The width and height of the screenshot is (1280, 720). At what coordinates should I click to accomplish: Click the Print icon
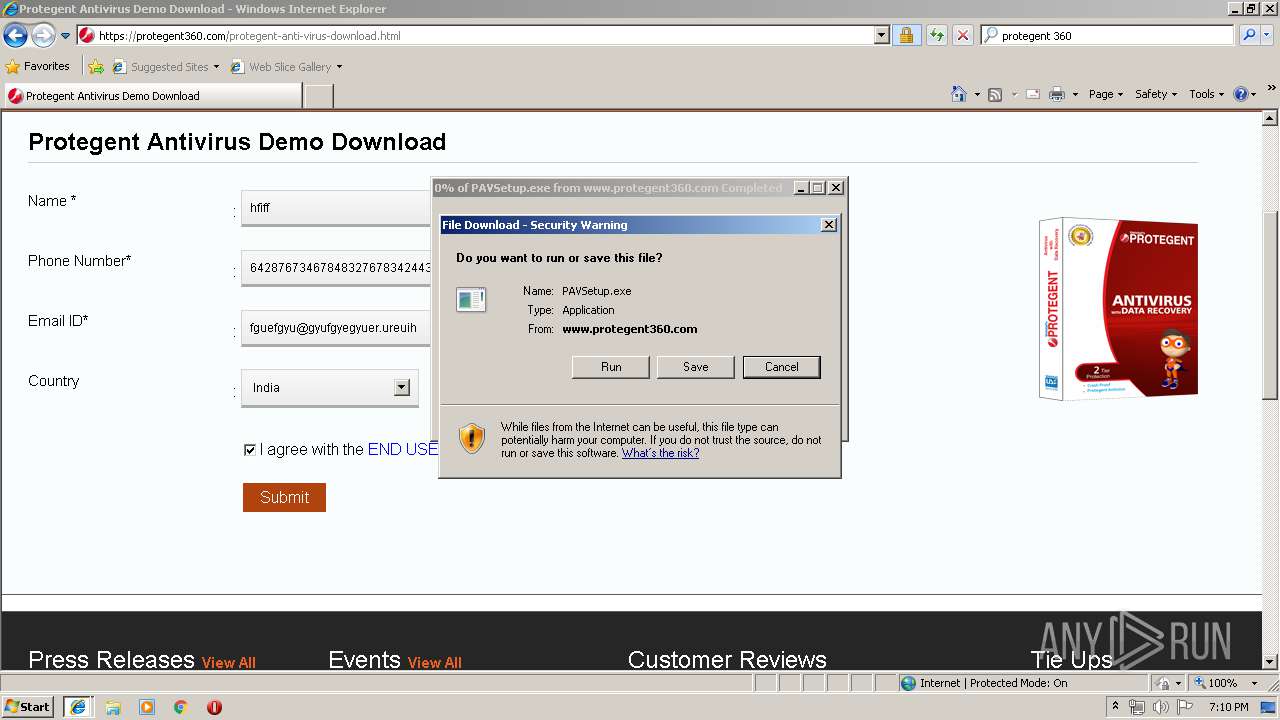(x=1057, y=94)
